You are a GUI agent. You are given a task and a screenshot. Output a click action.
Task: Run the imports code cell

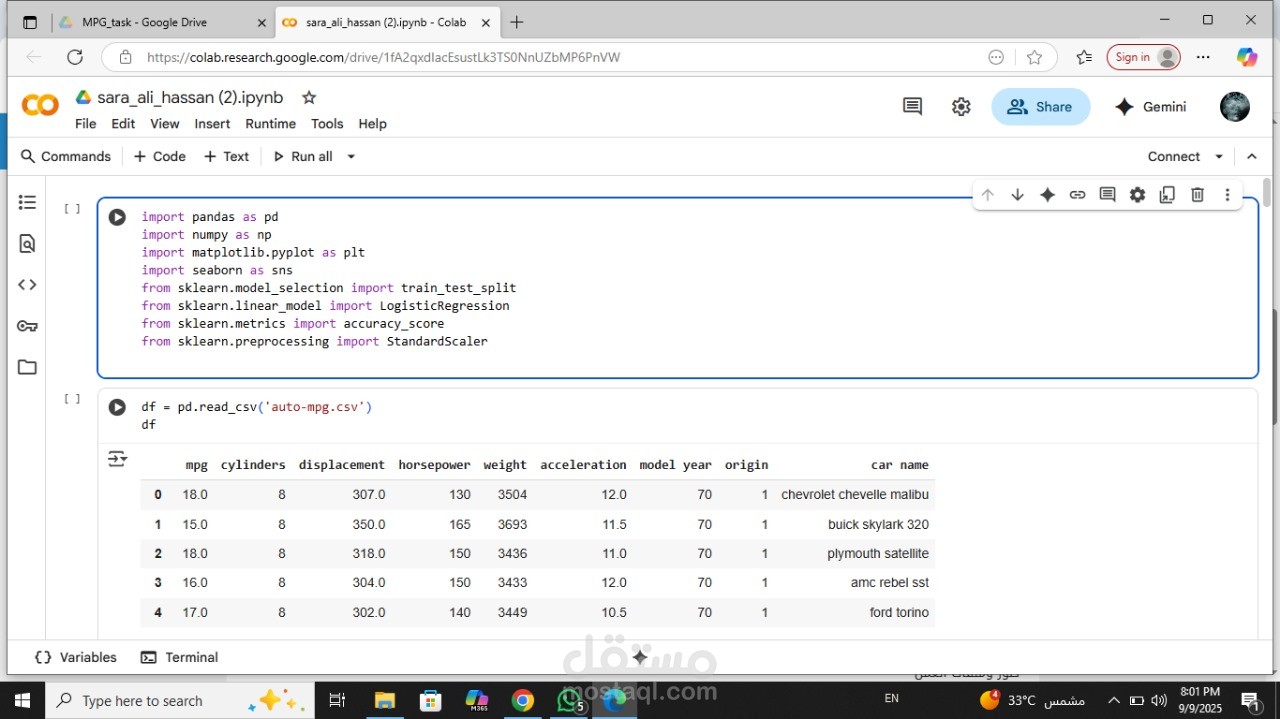tap(117, 217)
